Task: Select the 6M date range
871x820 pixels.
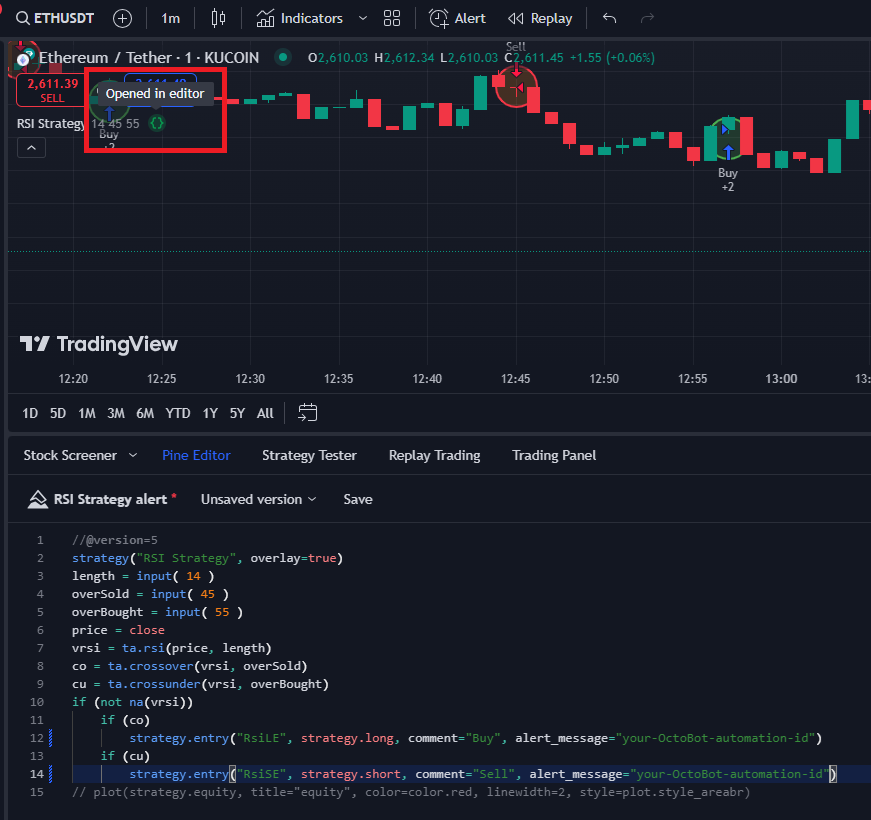Action: (145, 413)
